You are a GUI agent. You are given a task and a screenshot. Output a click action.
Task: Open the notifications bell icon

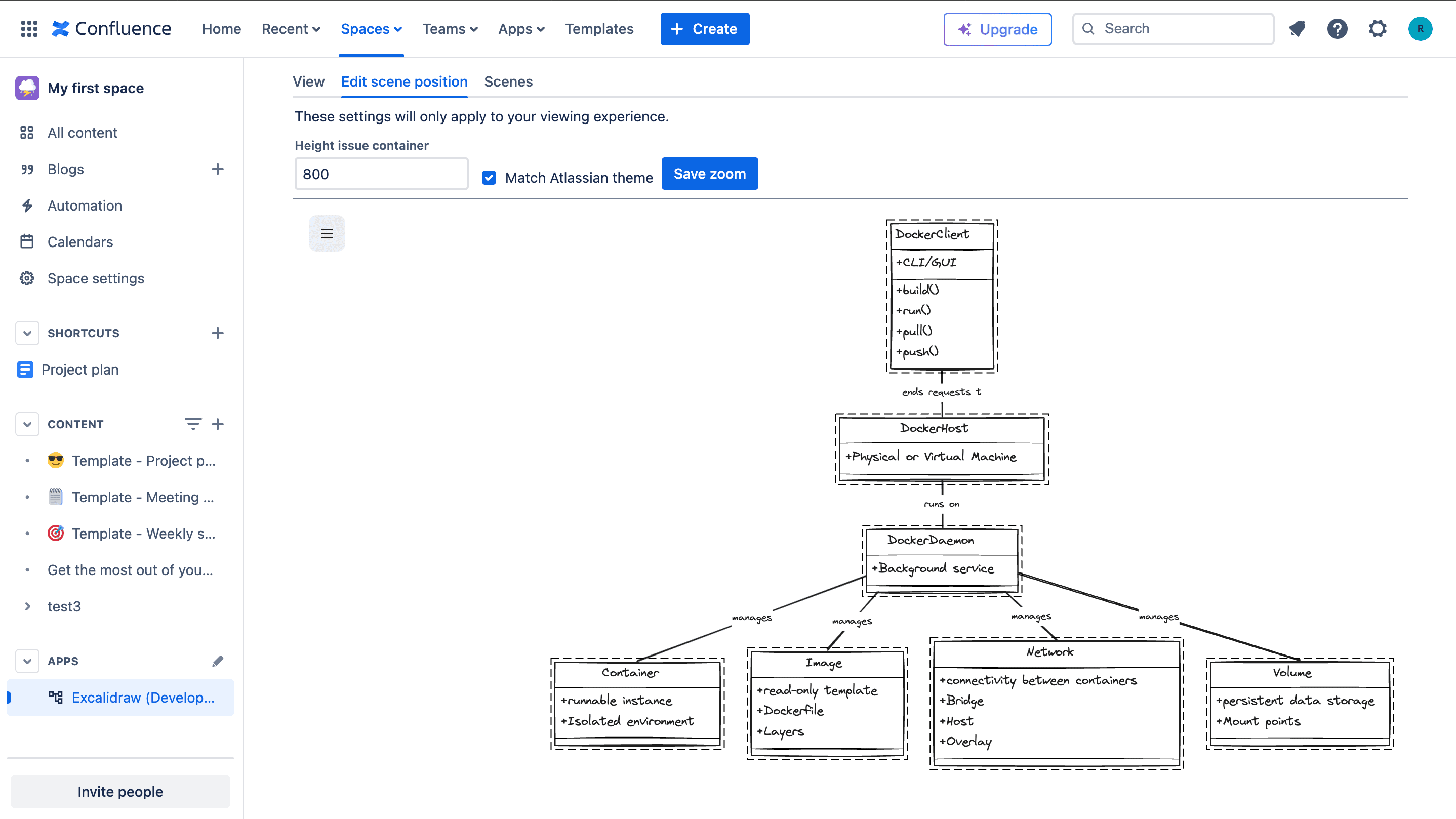point(1297,29)
